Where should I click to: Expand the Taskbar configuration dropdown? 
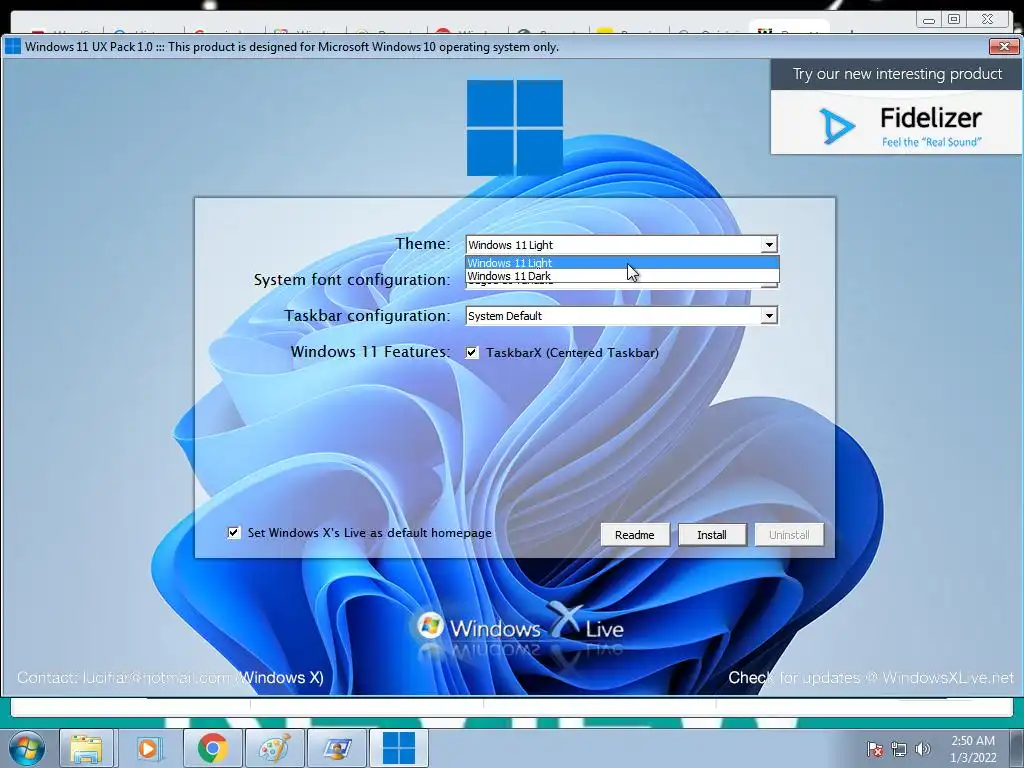tap(769, 316)
